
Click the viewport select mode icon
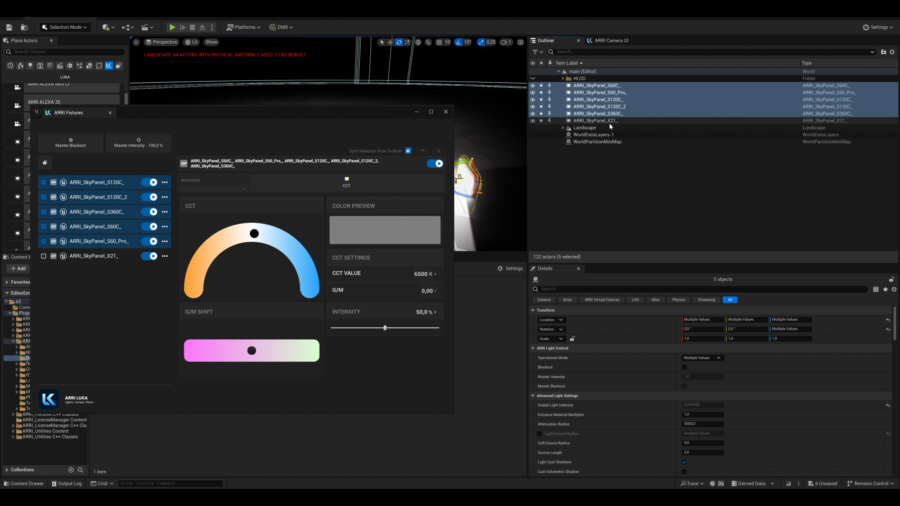click(x=382, y=42)
